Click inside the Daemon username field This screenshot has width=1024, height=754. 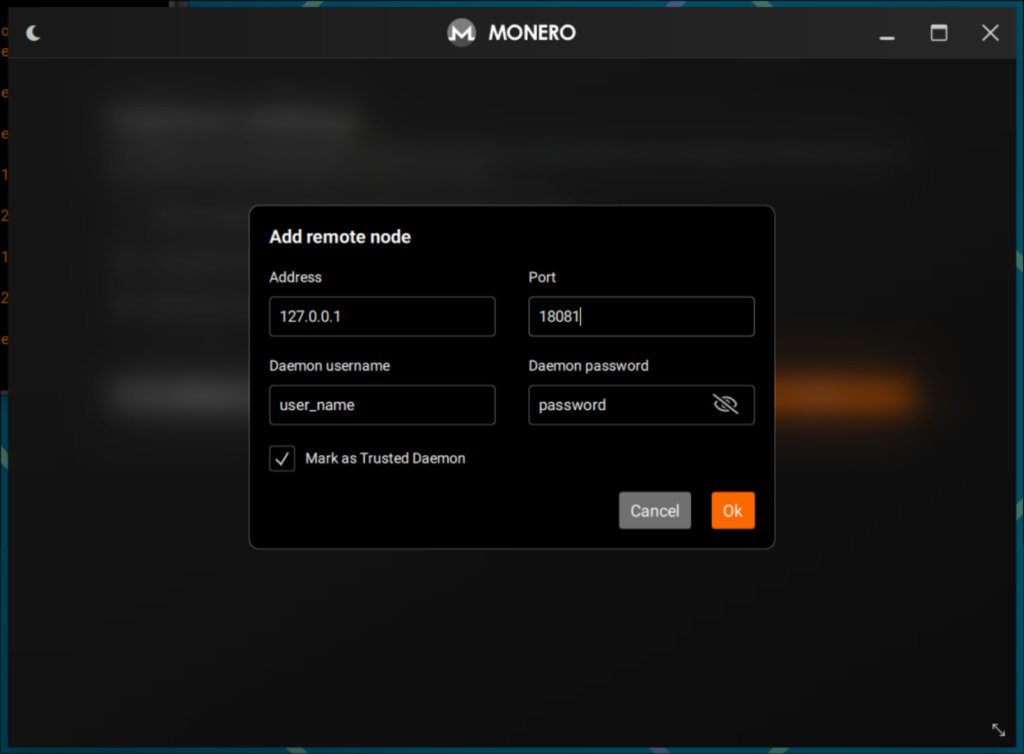tap(382, 405)
